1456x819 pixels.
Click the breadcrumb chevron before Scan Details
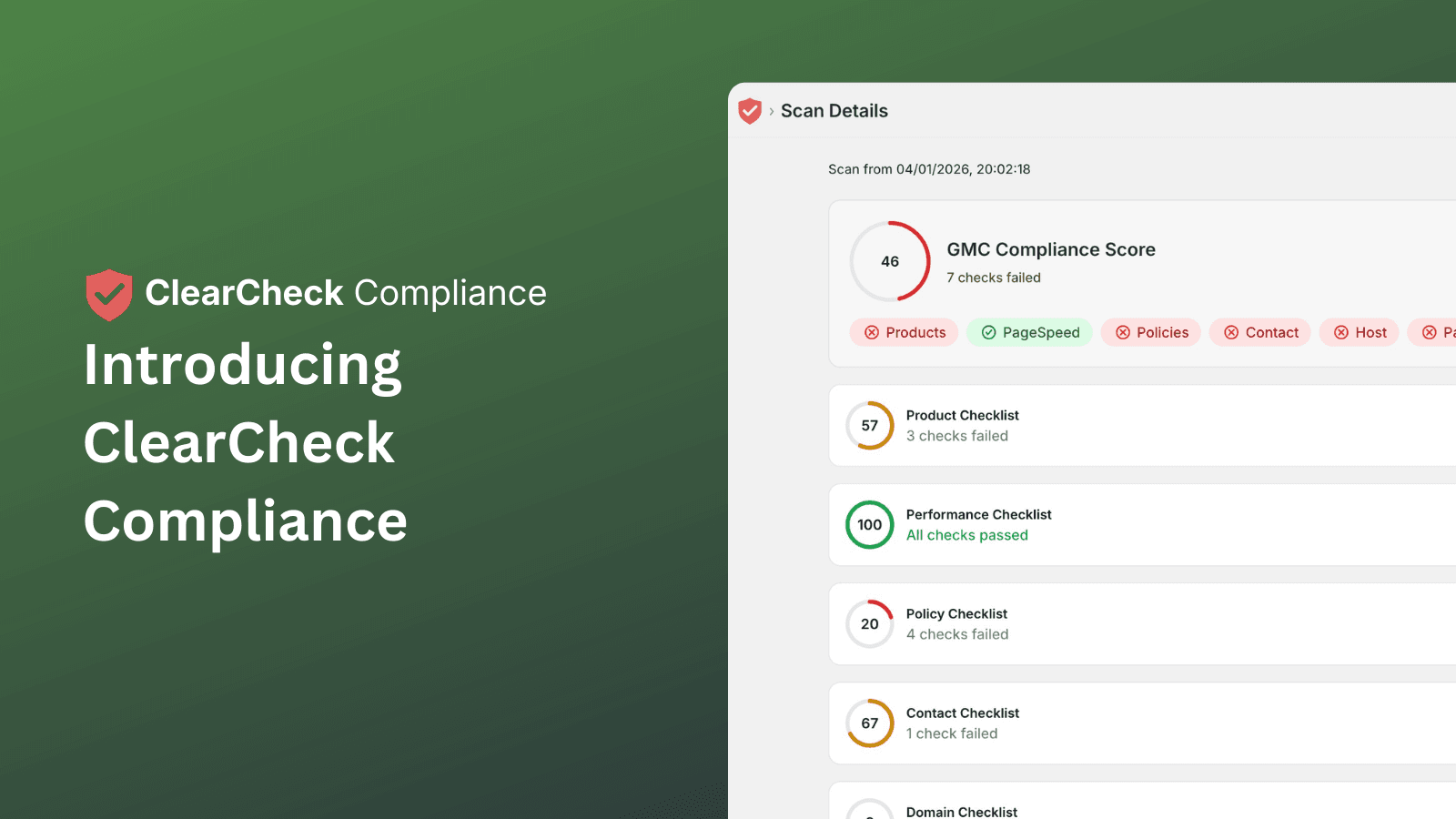click(772, 111)
